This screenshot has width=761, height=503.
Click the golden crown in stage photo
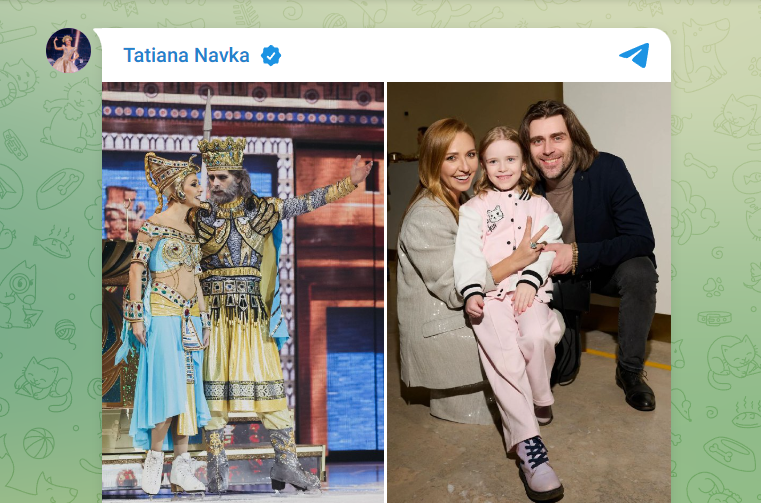tap(223, 153)
